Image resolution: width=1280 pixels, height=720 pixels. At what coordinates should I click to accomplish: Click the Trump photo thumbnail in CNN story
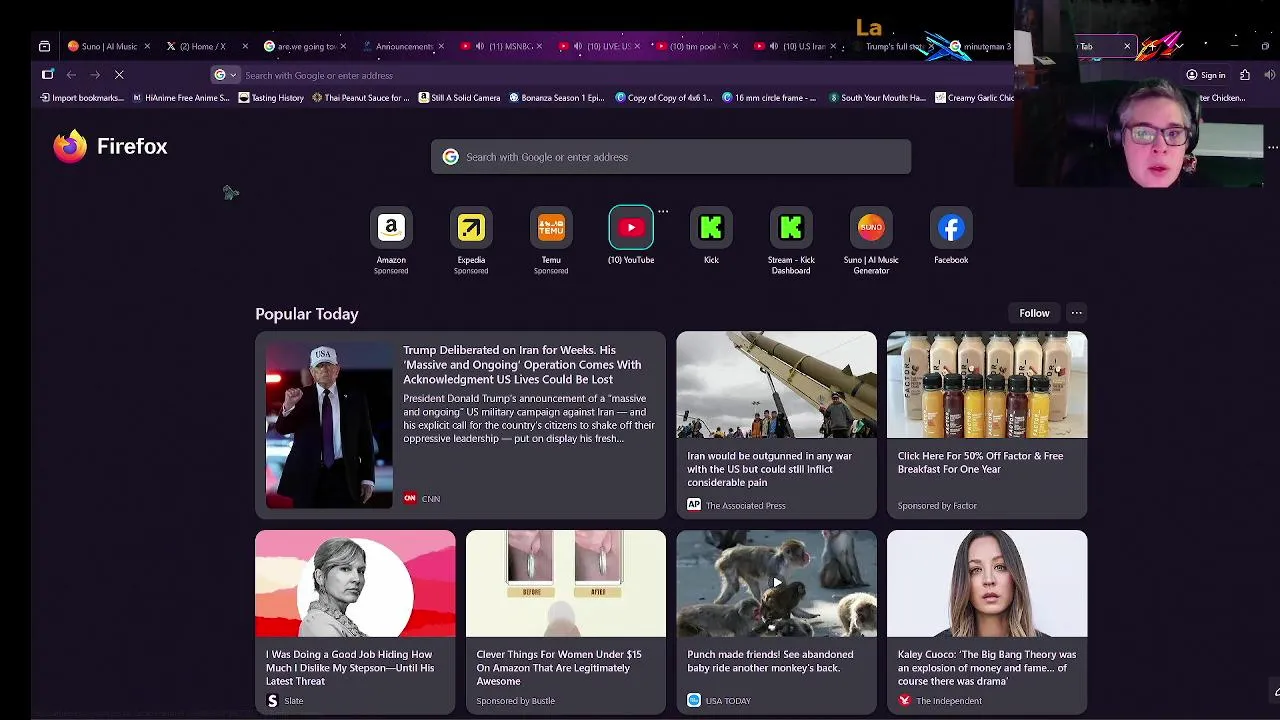(x=329, y=425)
